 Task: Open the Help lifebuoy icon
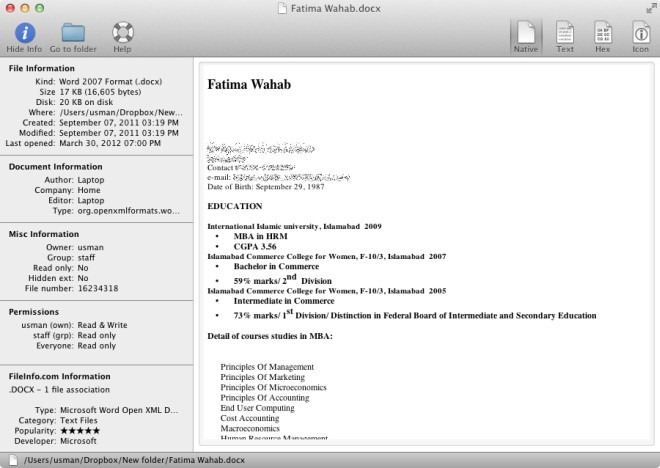click(123, 33)
